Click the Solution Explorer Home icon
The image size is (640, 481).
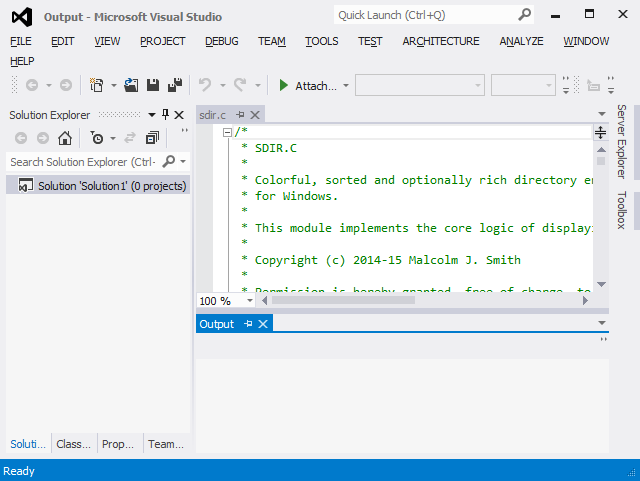click(65, 138)
